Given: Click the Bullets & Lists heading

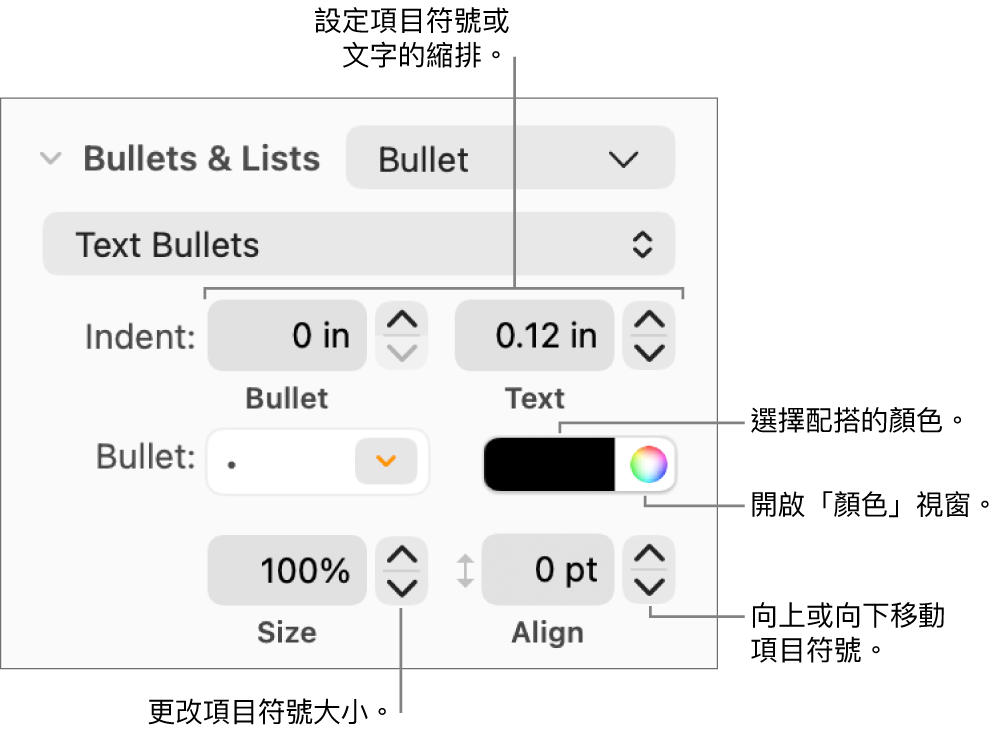Looking at the screenshot, I should 201,159.
